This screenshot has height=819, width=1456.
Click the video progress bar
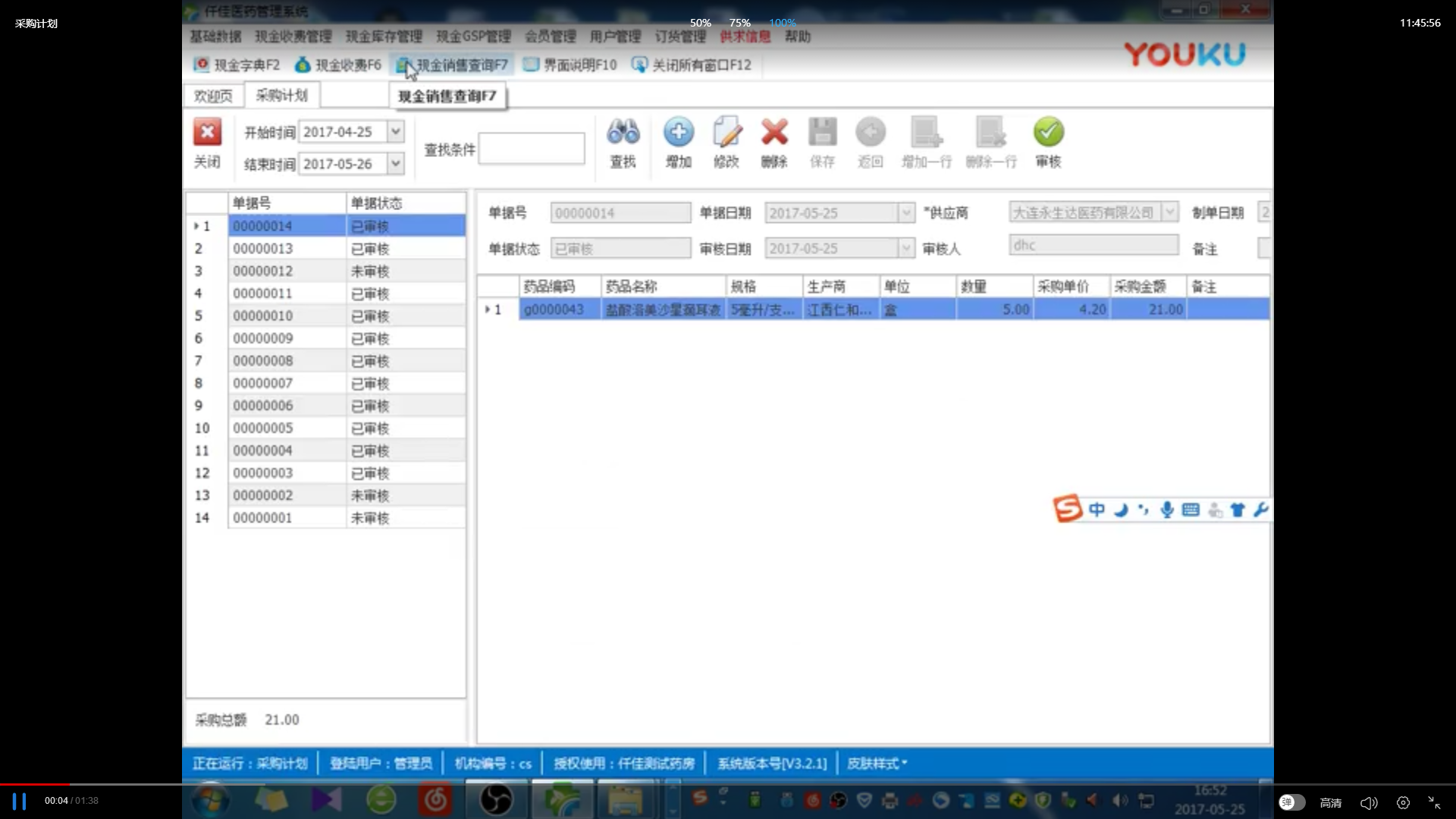tap(728, 784)
